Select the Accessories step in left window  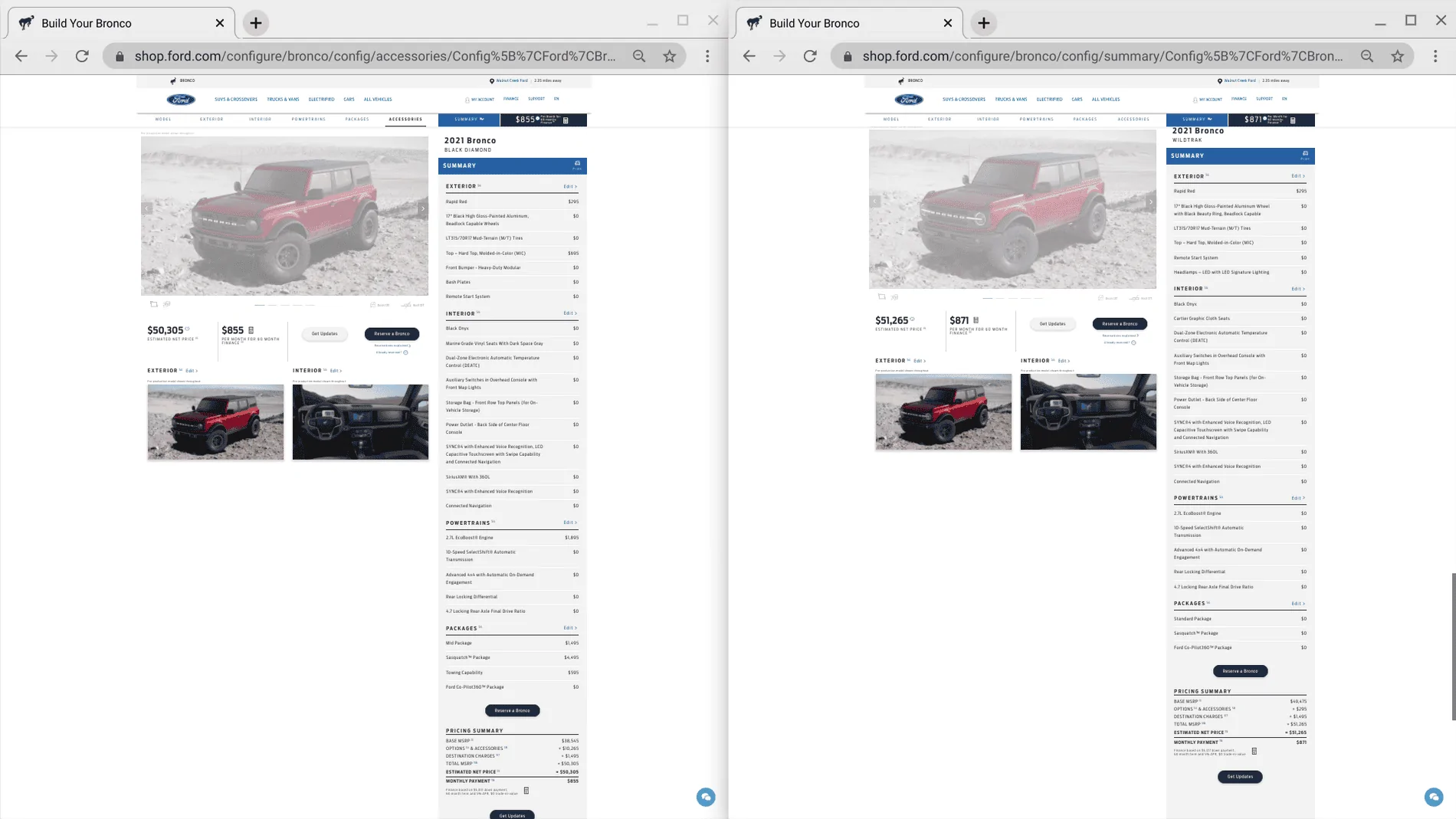(x=405, y=120)
